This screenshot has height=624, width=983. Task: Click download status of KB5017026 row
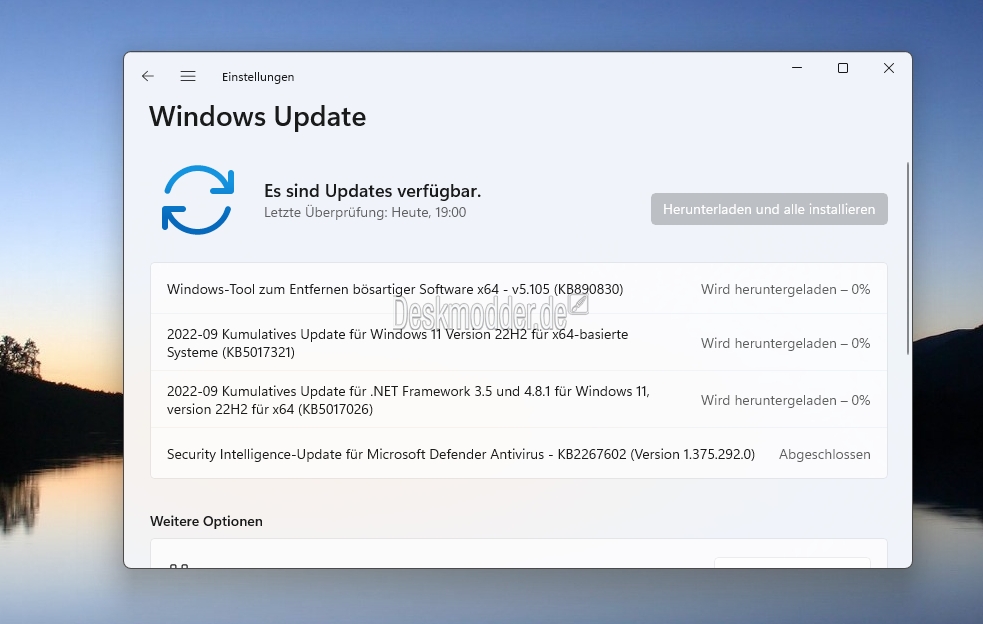point(786,400)
